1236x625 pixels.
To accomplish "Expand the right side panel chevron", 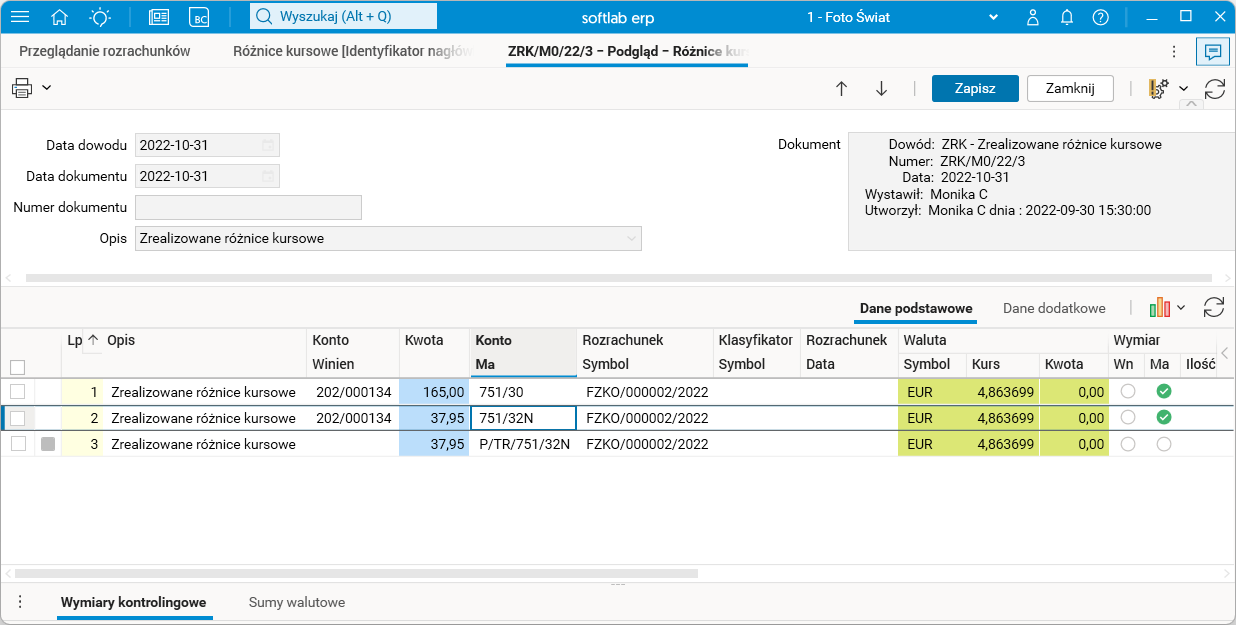I will [1225, 353].
